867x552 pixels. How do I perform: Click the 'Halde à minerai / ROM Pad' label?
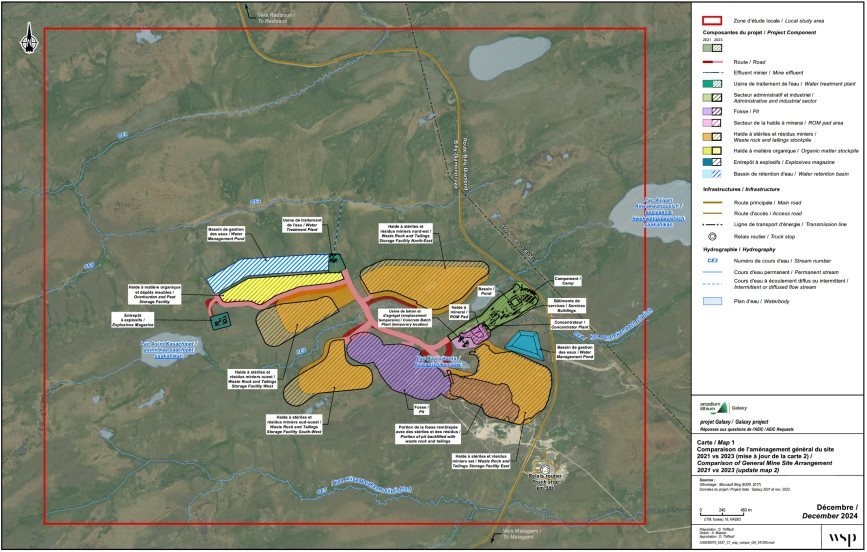pyautogui.click(x=458, y=312)
